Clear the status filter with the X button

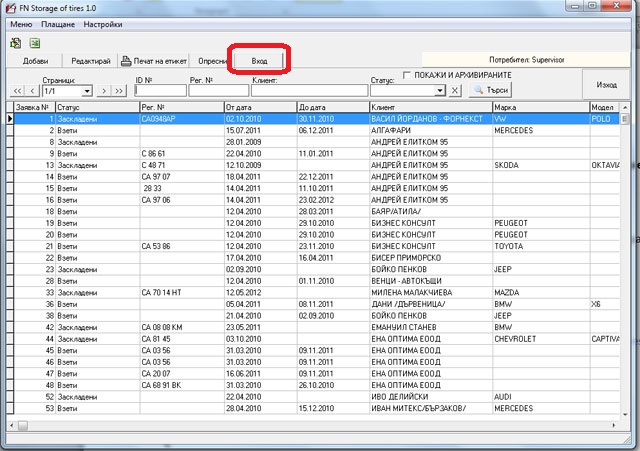coord(454,91)
